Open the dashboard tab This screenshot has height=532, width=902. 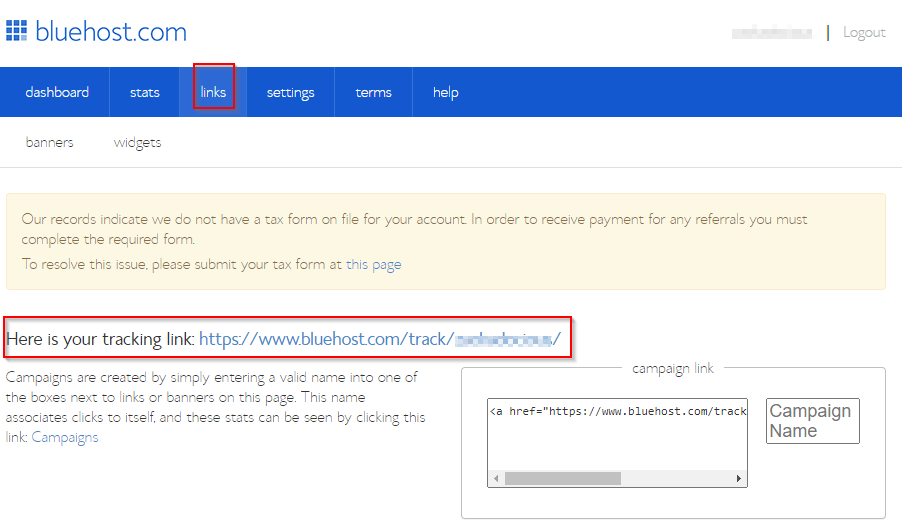[x=57, y=92]
